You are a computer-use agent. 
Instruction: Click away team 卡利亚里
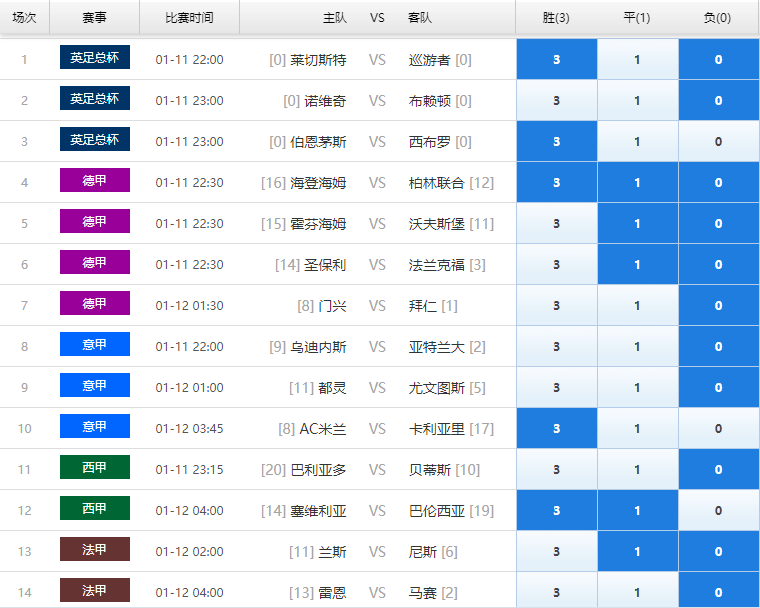click(x=437, y=429)
